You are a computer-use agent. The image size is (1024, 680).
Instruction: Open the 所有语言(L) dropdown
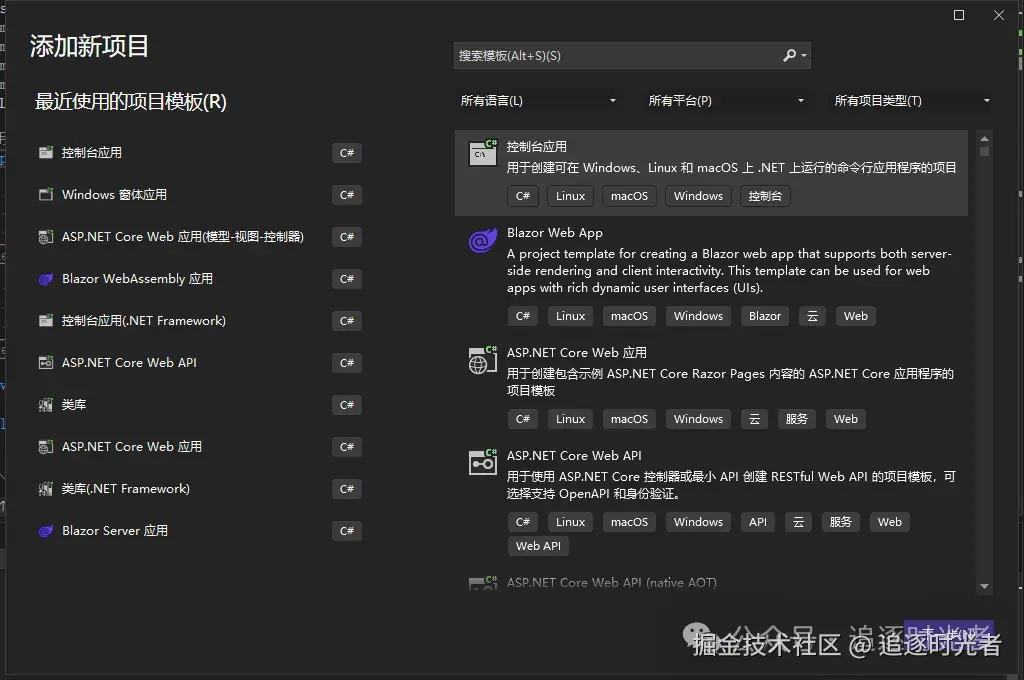click(539, 101)
